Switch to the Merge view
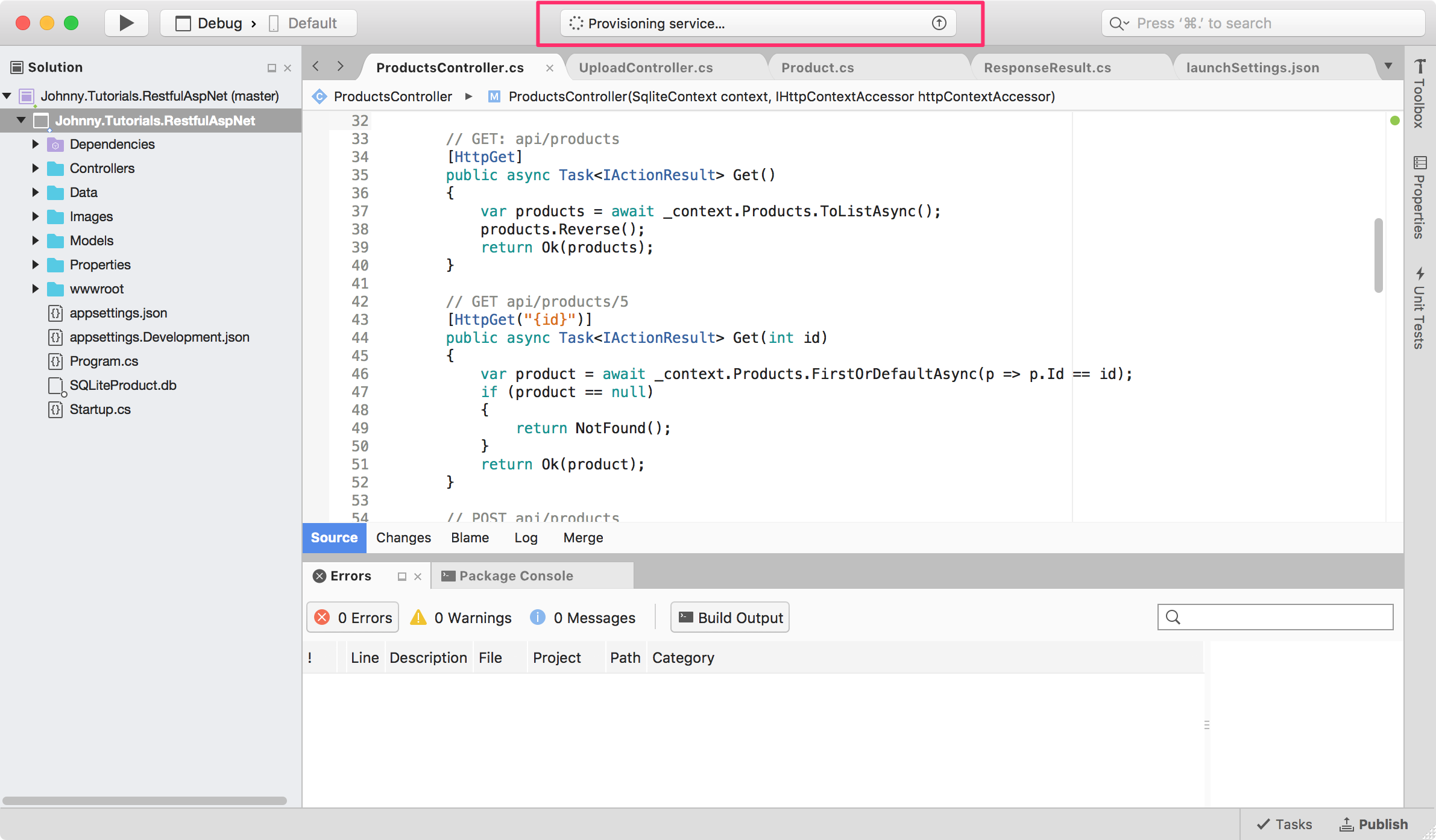1436x840 pixels. [583, 538]
